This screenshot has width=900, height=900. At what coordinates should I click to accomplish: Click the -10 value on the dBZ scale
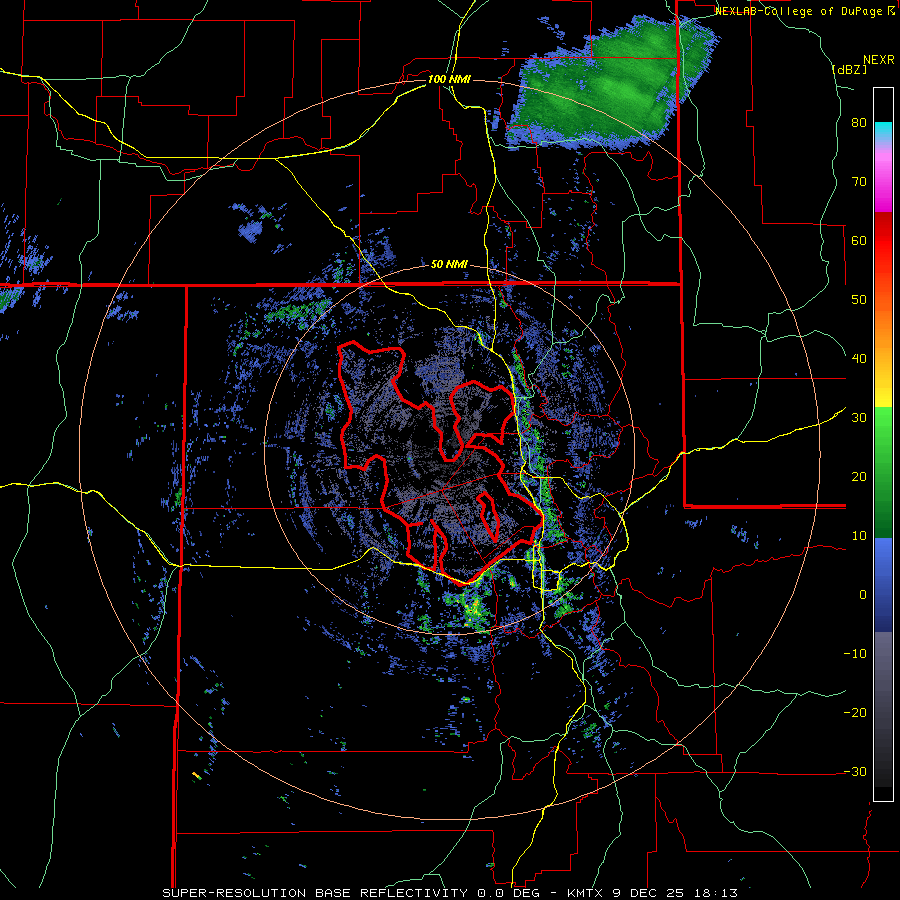[855, 653]
